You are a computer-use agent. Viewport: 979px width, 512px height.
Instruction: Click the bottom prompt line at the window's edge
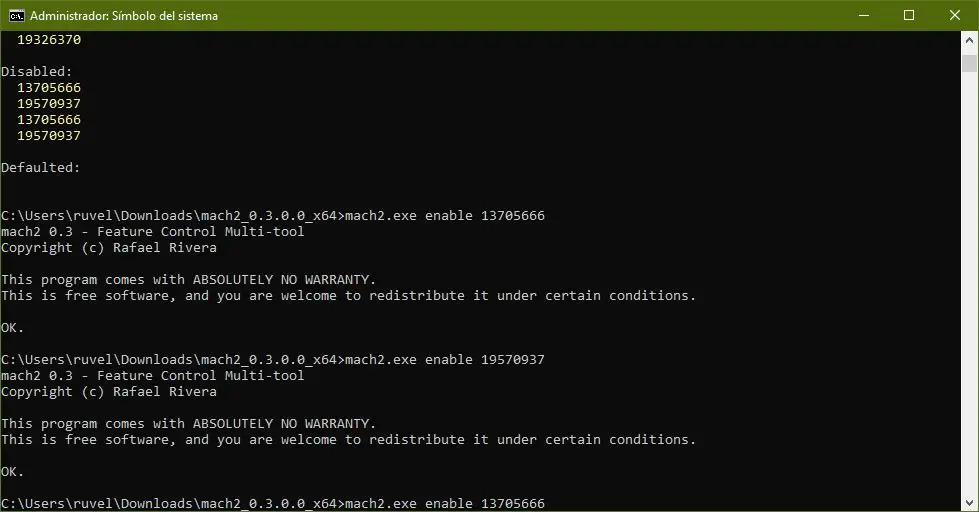point(273,503)
